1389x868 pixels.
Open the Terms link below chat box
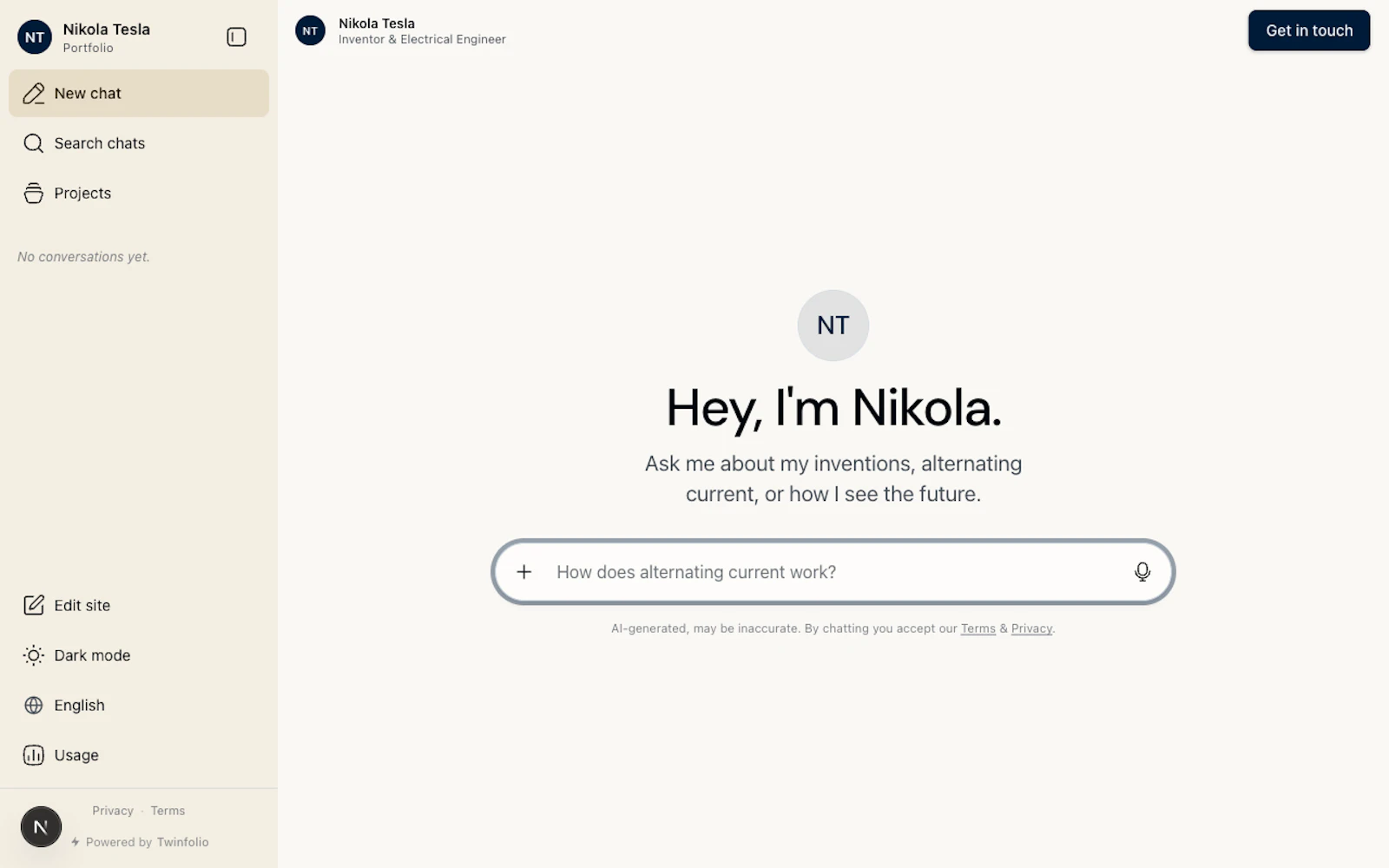(x=978, y=628)
